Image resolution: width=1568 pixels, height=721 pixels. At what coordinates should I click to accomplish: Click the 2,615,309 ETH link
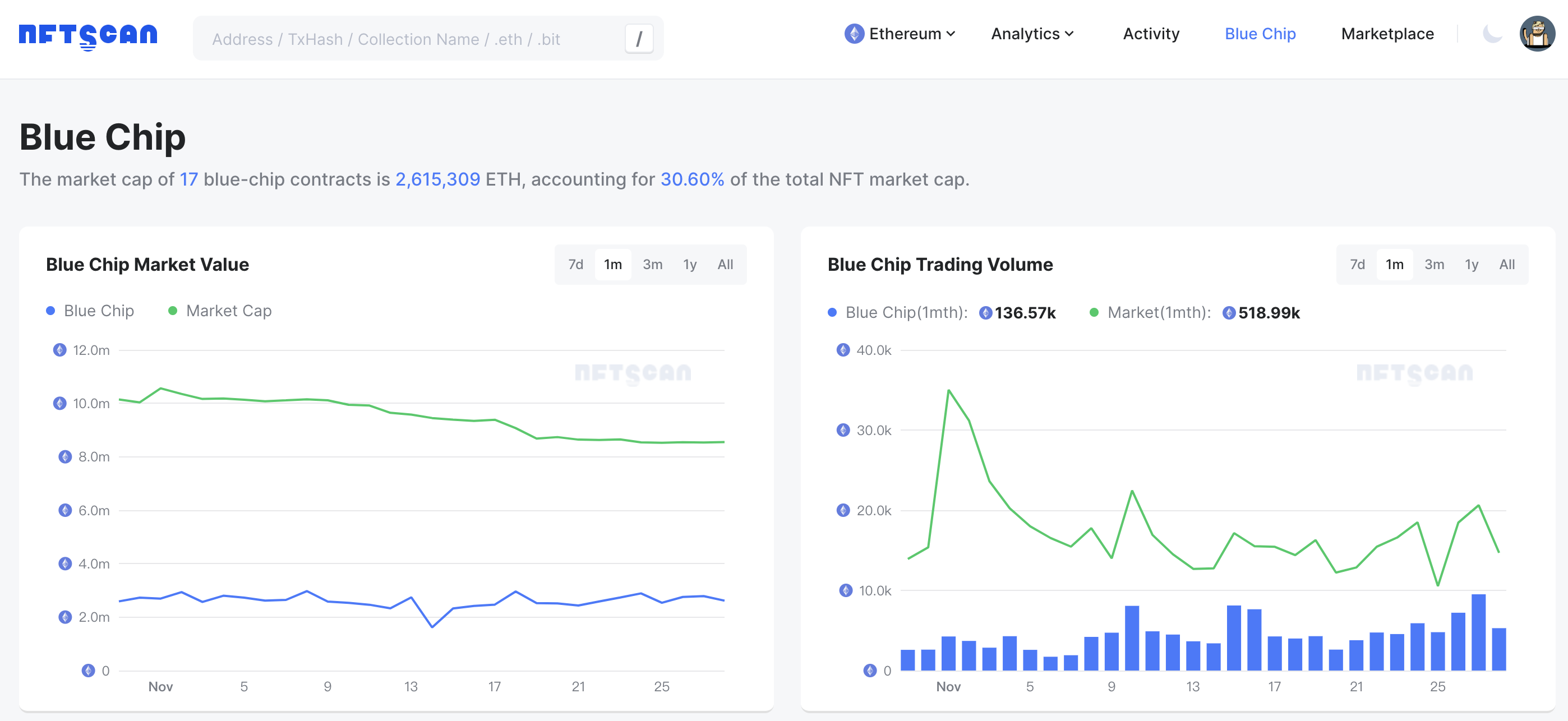tap(437, 179)
